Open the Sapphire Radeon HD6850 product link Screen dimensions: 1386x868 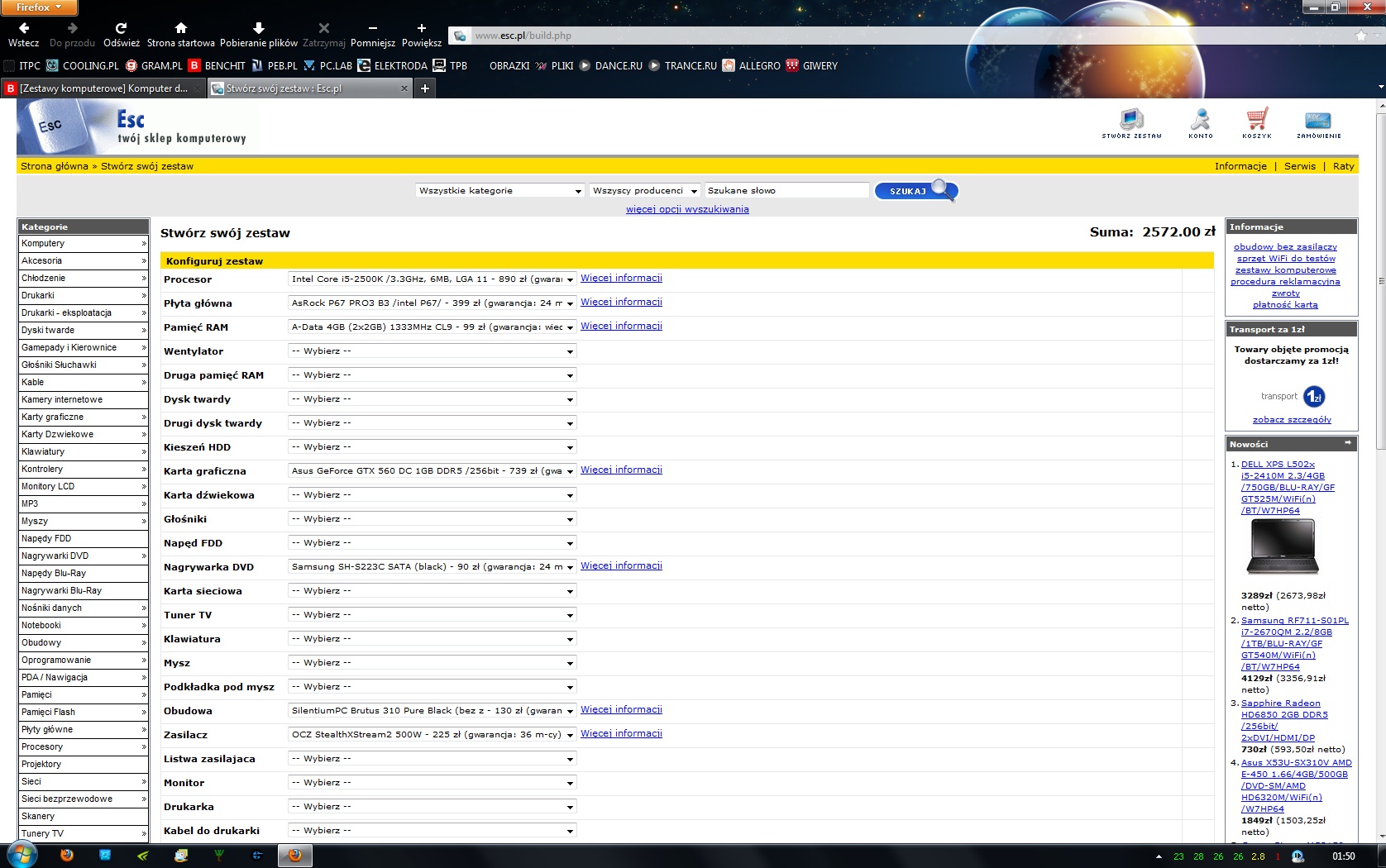[x=1284, y=721]
